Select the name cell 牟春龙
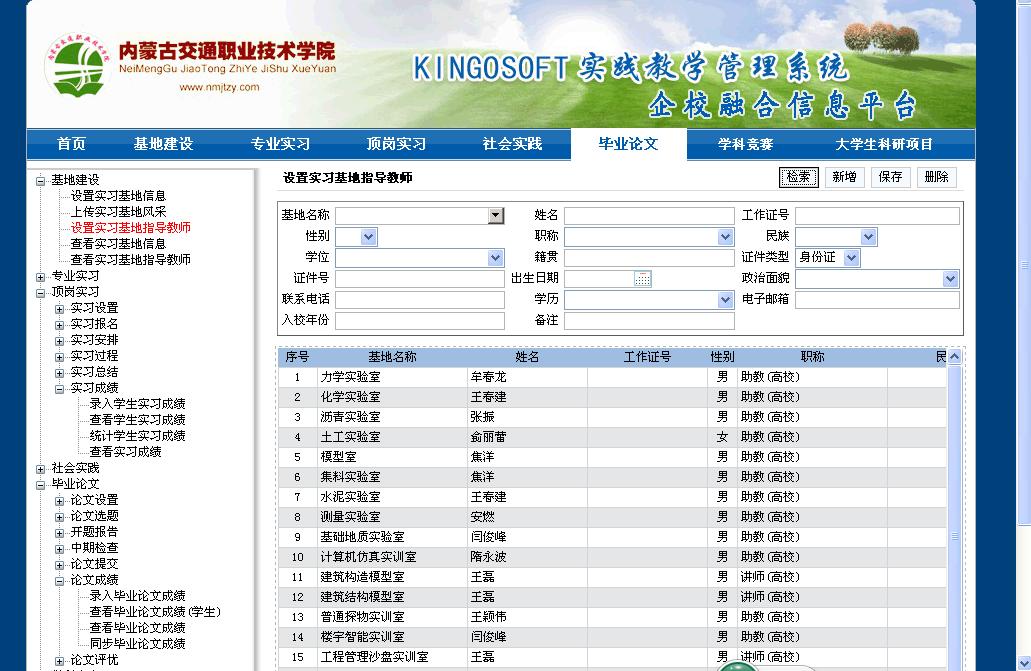 527,378
